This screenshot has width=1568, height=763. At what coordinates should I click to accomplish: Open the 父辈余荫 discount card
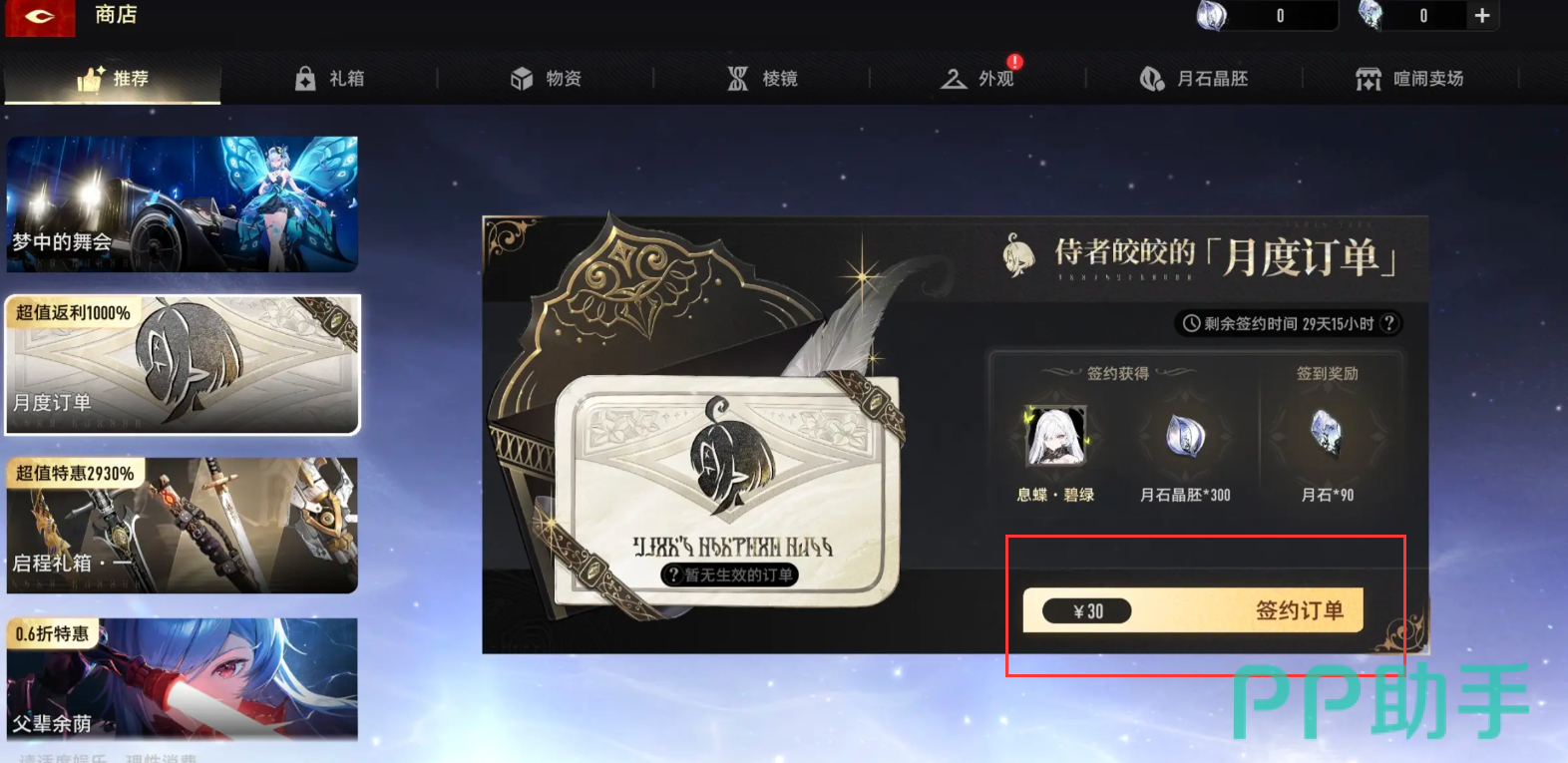183,679
